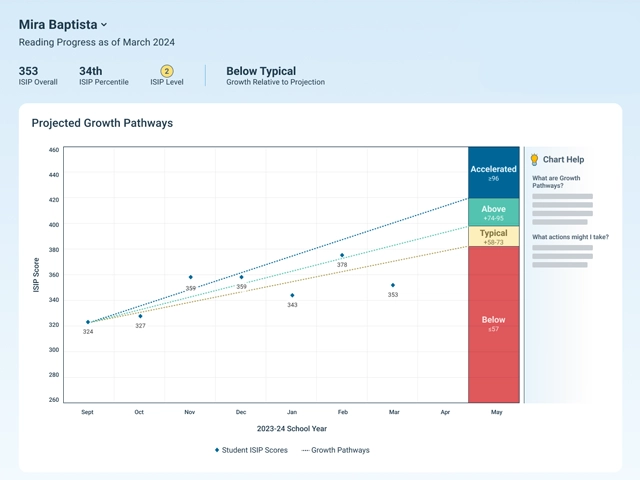Click the Apr label on x-axis
Image resolution: width=640 pixels, height=480 pixels.
click(445, 412)
